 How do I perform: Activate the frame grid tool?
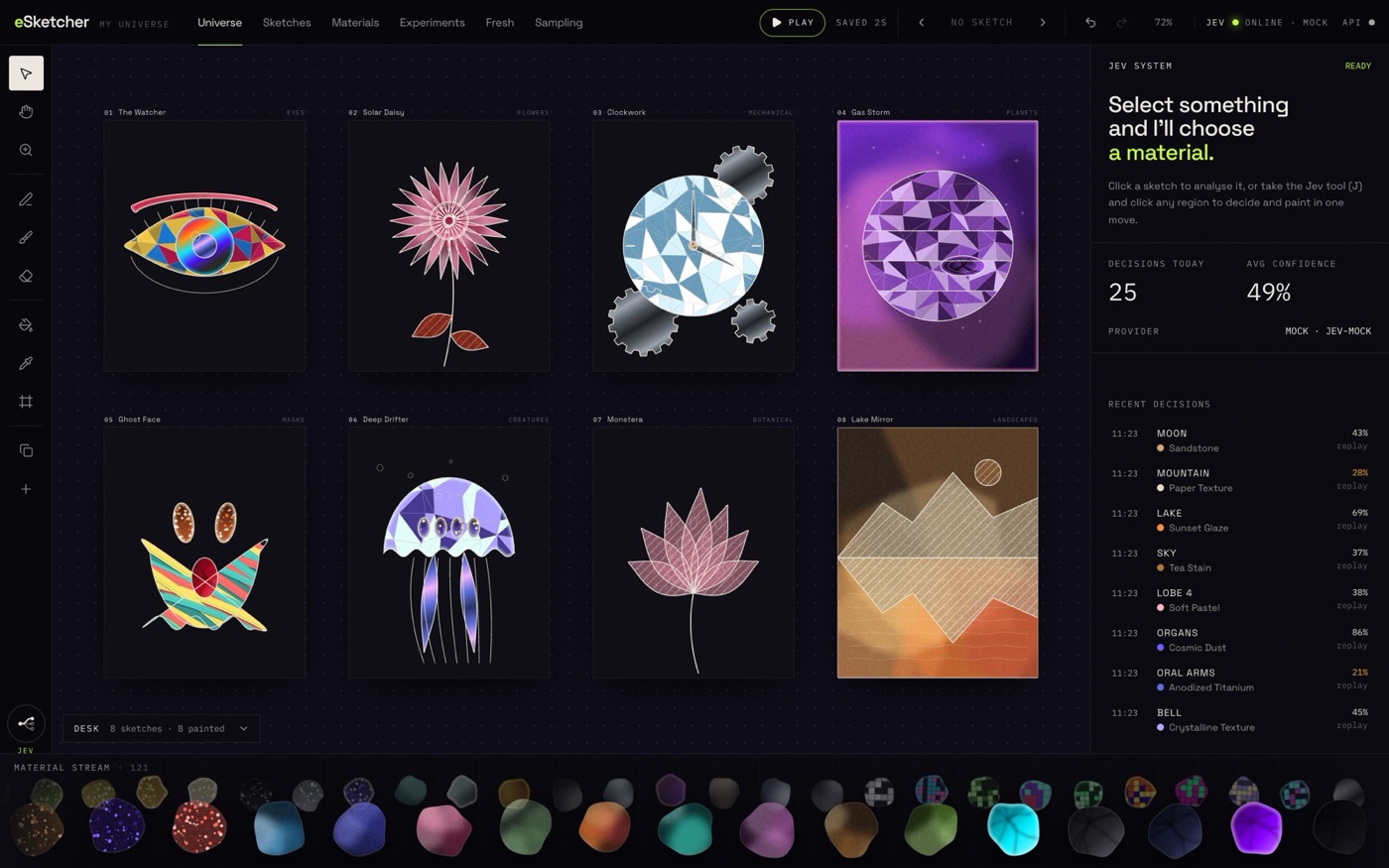pyautogui.click(x=26, y=402)
